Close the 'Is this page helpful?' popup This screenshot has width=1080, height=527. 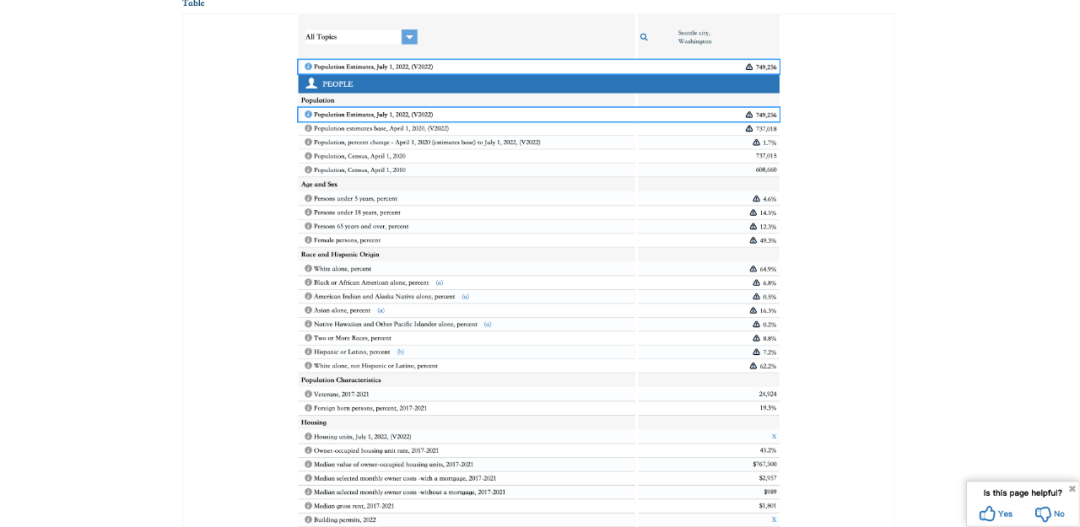1072,489
